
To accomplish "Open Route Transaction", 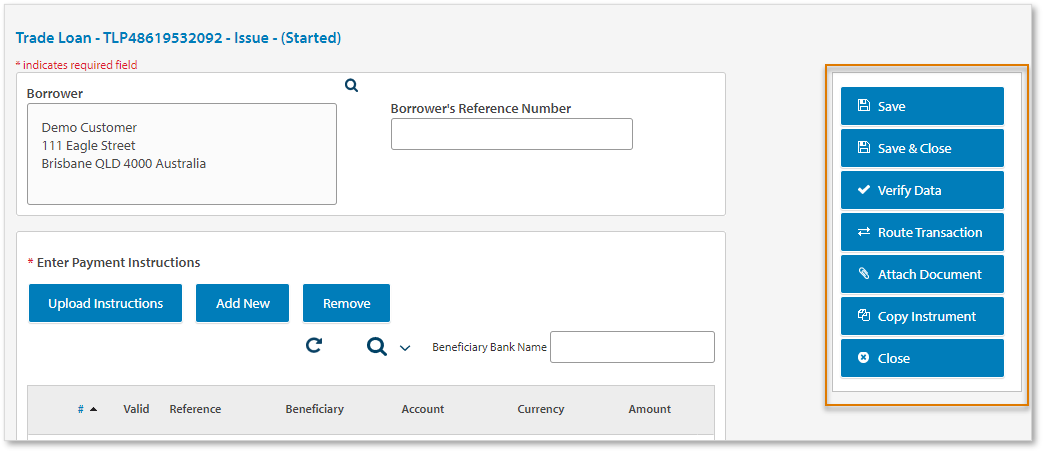I will pos(921,232).
